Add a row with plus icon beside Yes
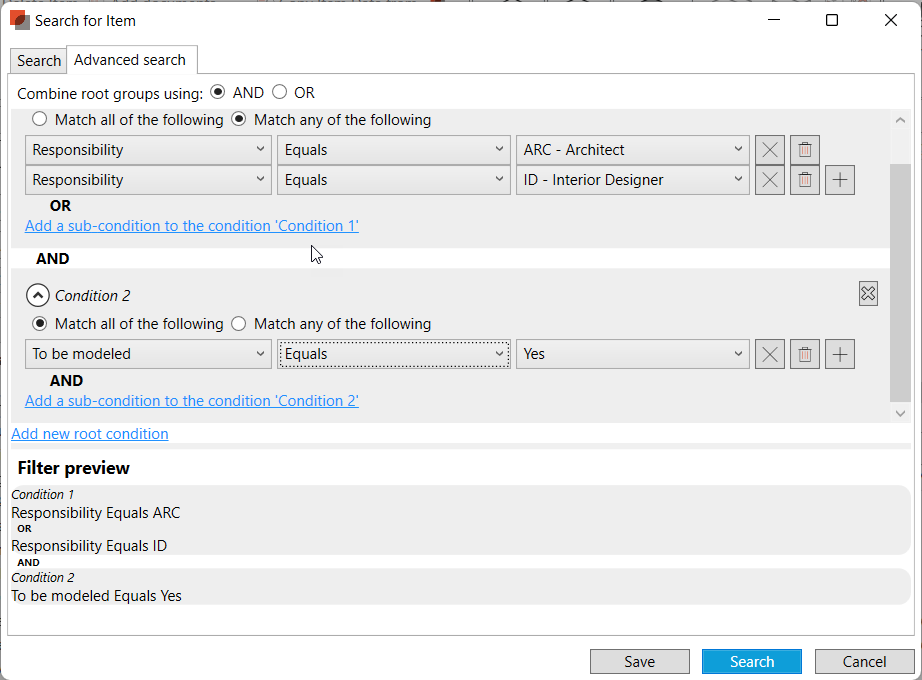 [840, 354]
